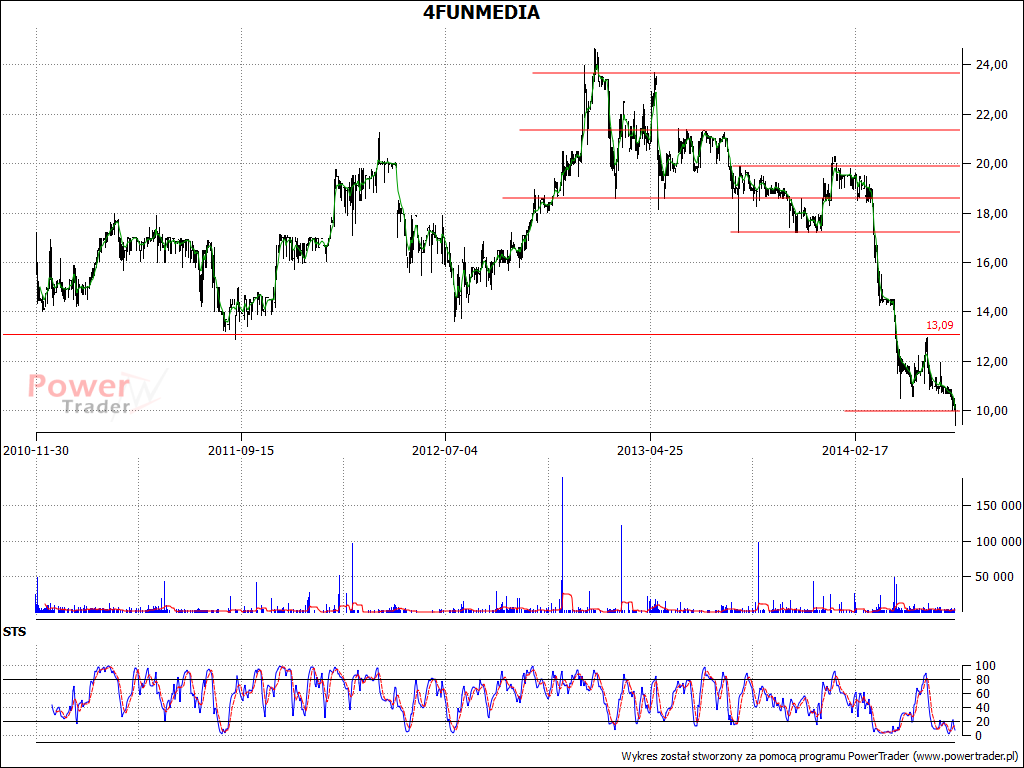Click the 12,00 price axis label
Screen dimensions: 1024x768
[991, 362]
